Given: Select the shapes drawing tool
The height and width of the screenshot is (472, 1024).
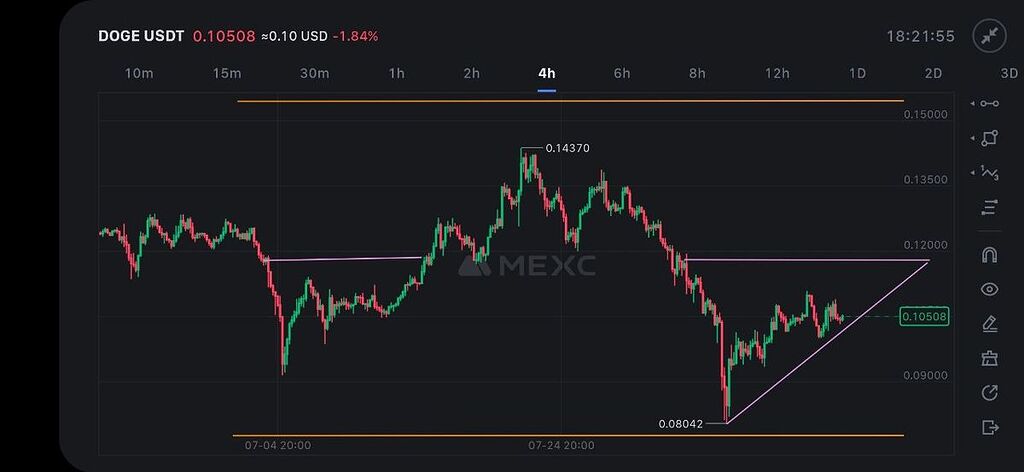Looking at the screenshot, I should (990, 138).
